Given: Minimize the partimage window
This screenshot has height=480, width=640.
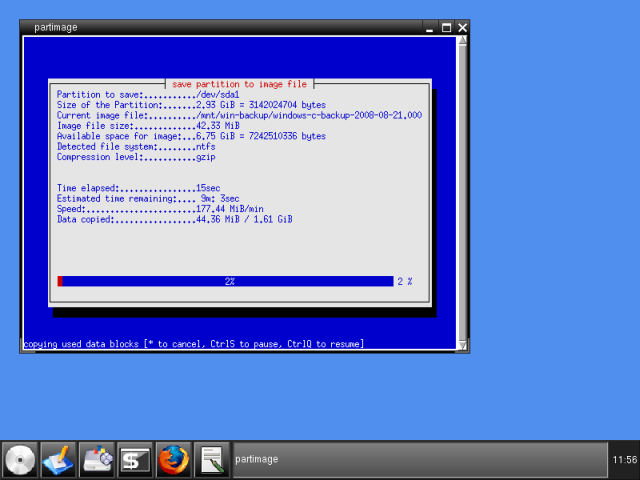Looking at the screenshot, I should pos(429,28).
